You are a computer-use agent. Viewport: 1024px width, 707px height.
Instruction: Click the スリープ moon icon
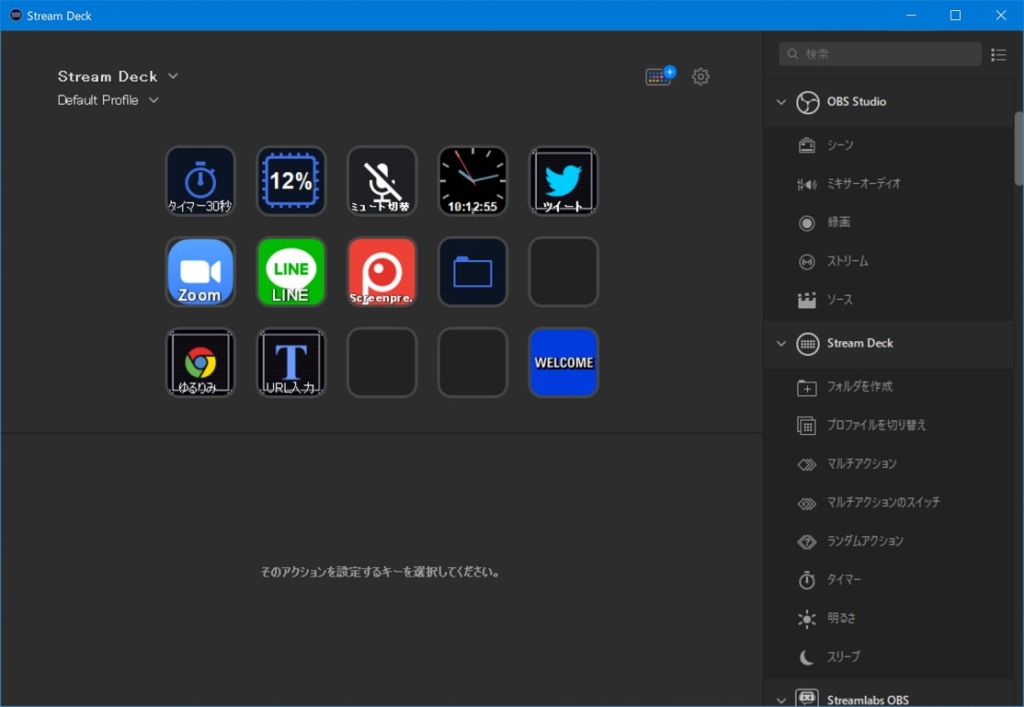pos(807,657)
